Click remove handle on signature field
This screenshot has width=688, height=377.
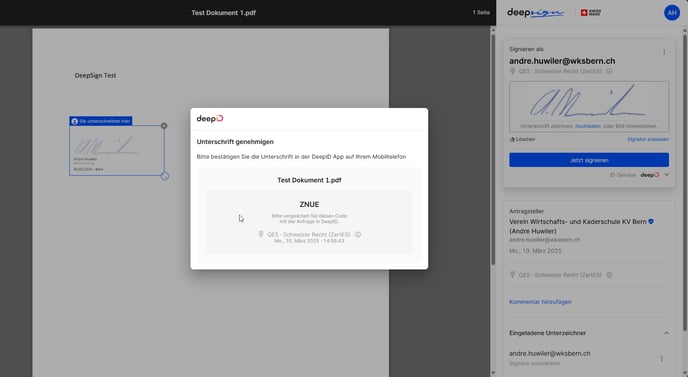click(x=164, y=126)
